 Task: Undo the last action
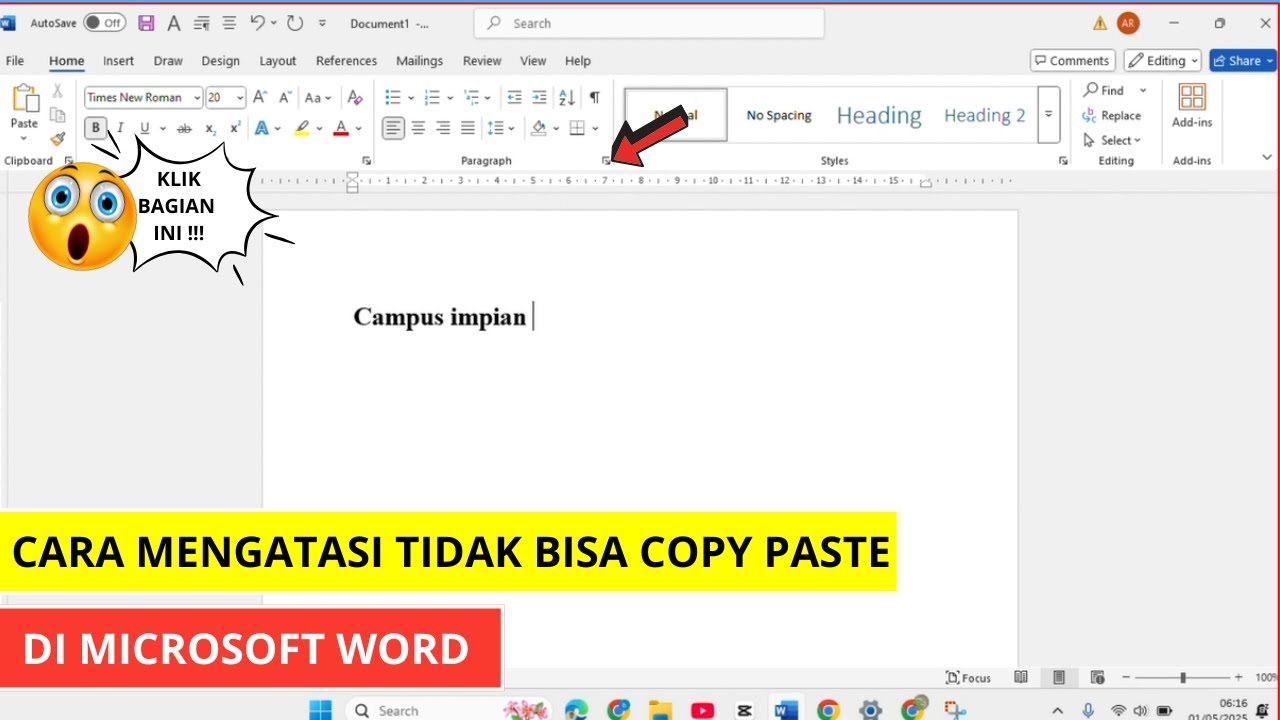258,22
